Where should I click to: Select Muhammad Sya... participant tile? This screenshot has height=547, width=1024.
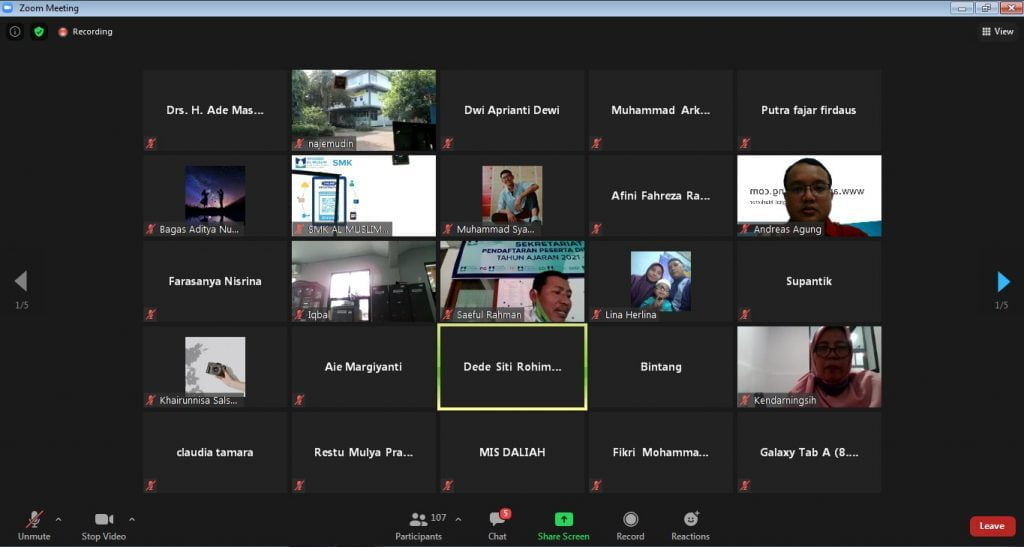pos(512,196)
